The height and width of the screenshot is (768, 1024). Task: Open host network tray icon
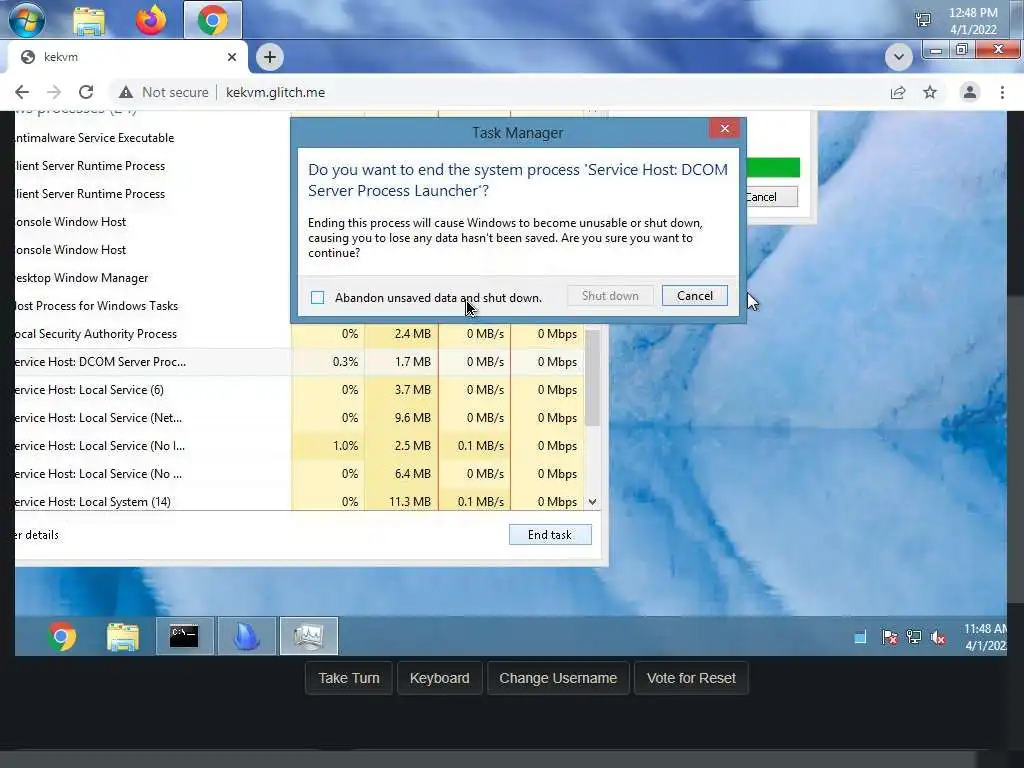click(x=923, y=20)
